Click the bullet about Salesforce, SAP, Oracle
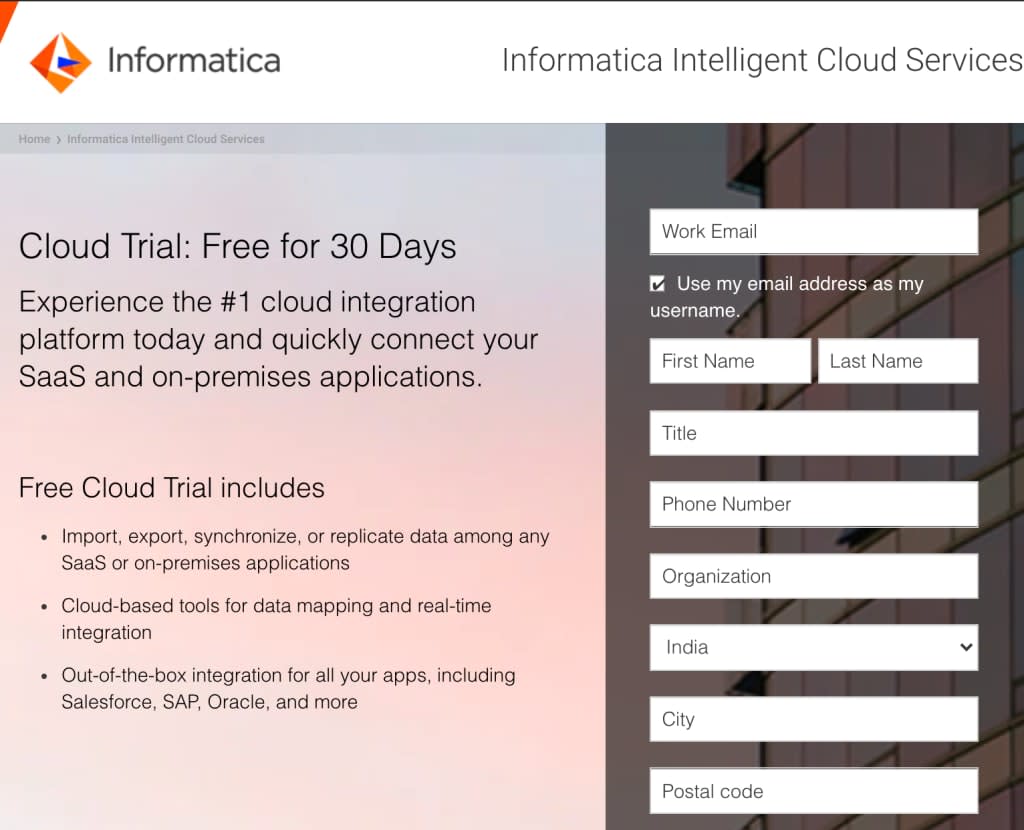Viewport: 1024px width, 830px height. click(x=288, y=688)
